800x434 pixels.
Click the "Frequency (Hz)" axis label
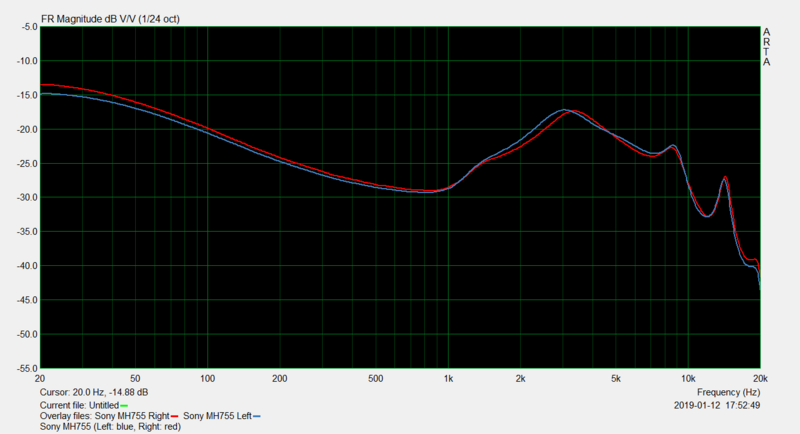point(728,392)
